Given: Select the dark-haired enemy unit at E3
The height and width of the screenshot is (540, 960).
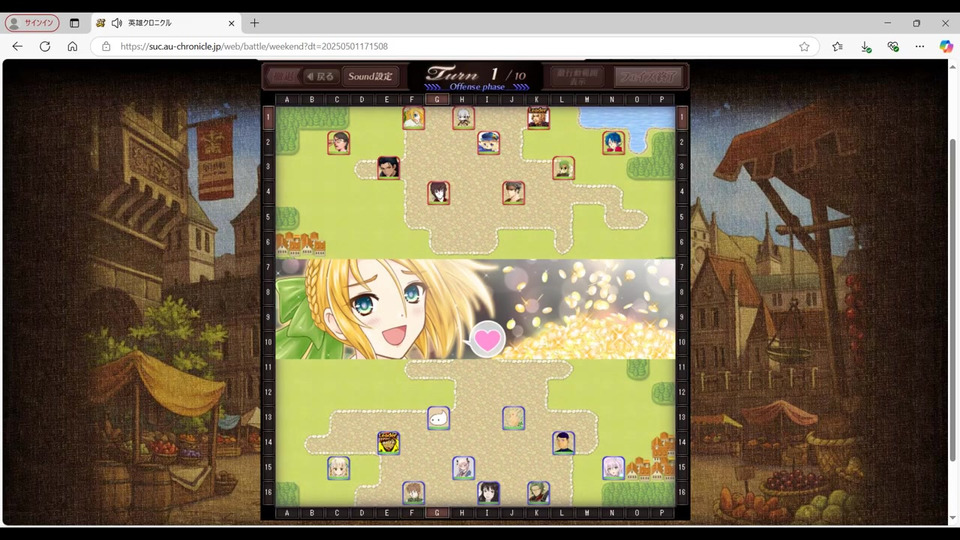Looking at the screenshot, I should click(x=389, y=168).
